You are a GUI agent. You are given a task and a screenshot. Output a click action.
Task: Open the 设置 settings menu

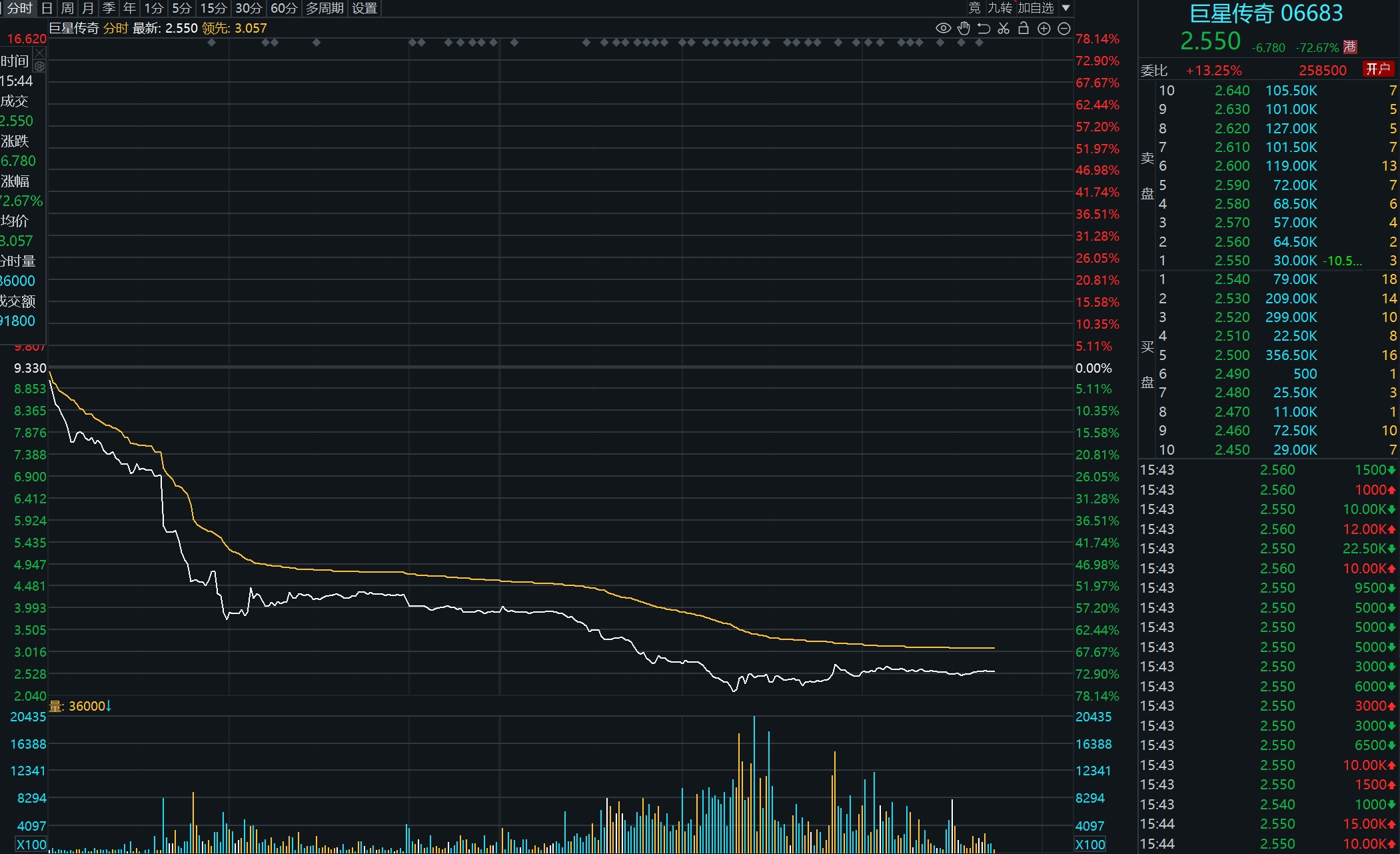tap(364, 8)
